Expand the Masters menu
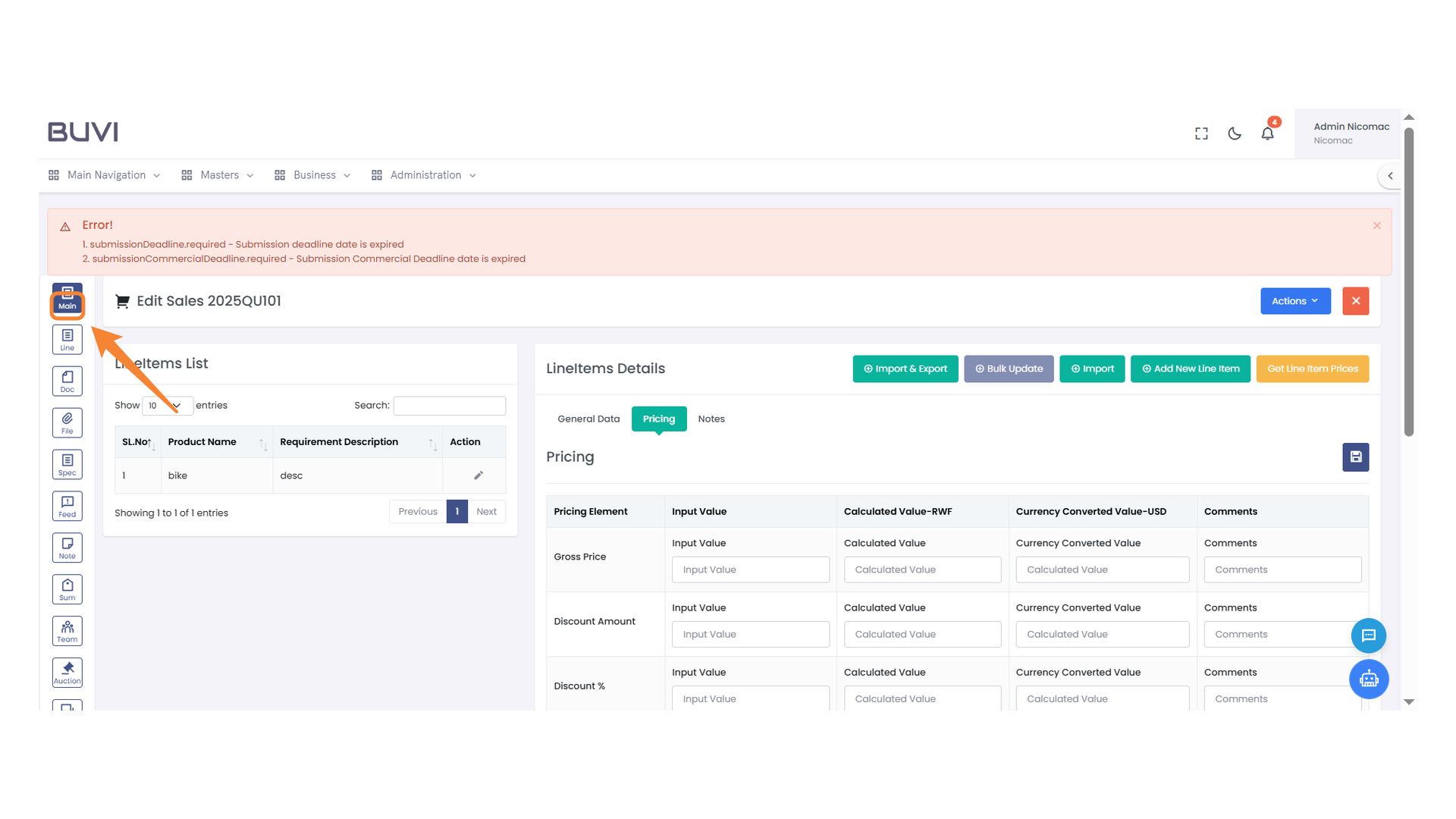 click(218, 175)
